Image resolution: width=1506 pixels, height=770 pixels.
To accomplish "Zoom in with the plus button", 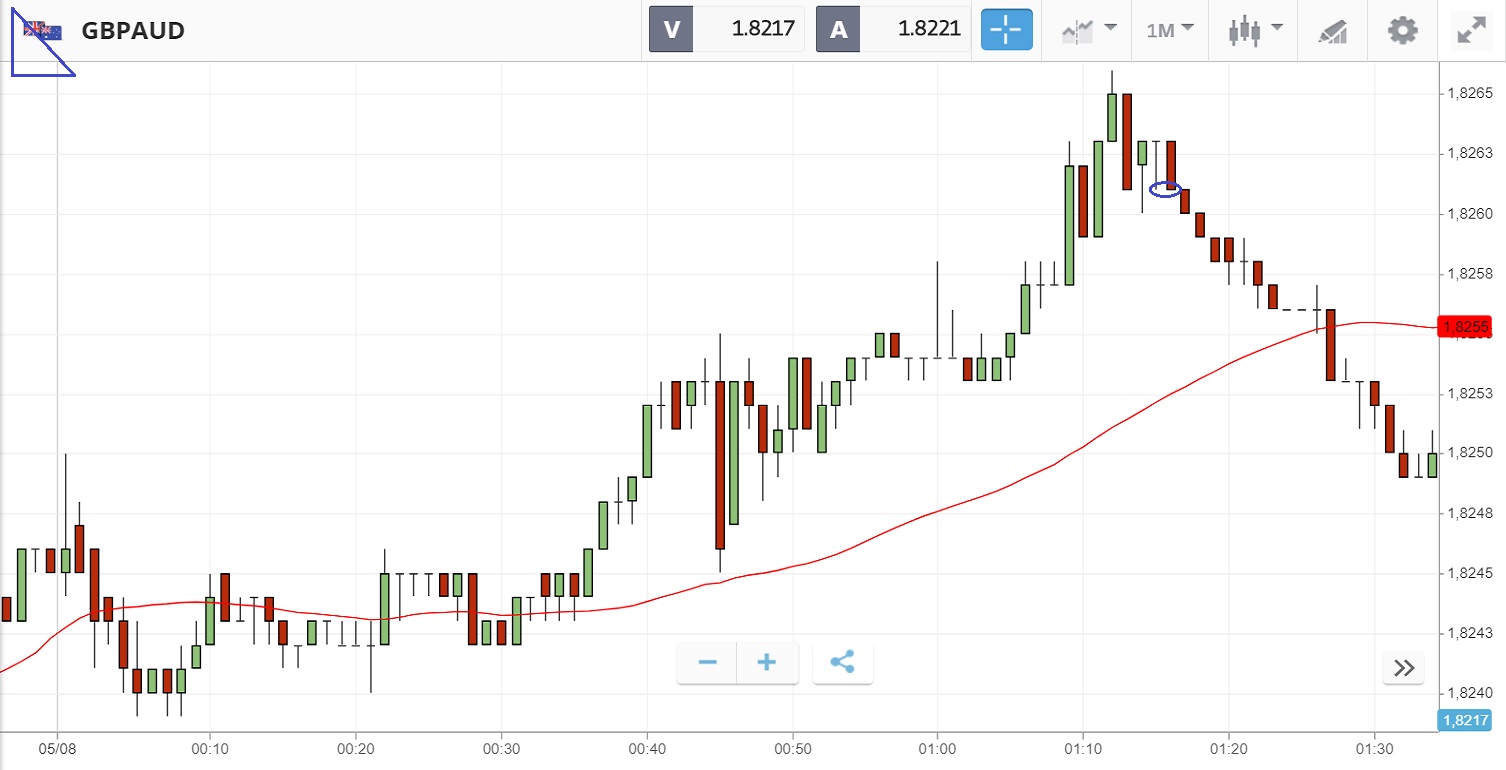I will click(x=767, y=662).
